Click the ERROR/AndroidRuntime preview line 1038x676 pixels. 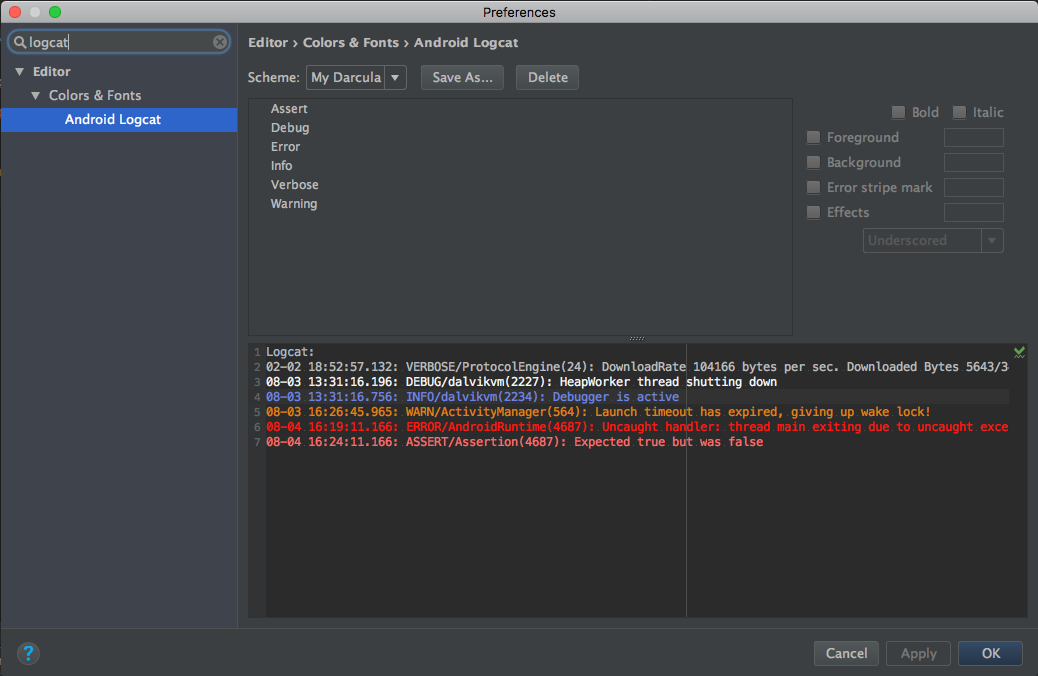637,427
